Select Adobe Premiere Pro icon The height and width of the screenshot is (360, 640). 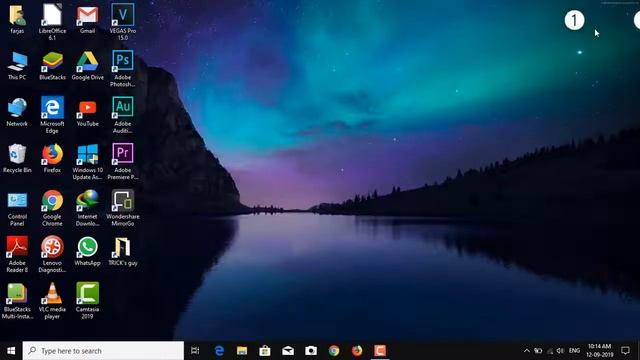coord(122,162)
